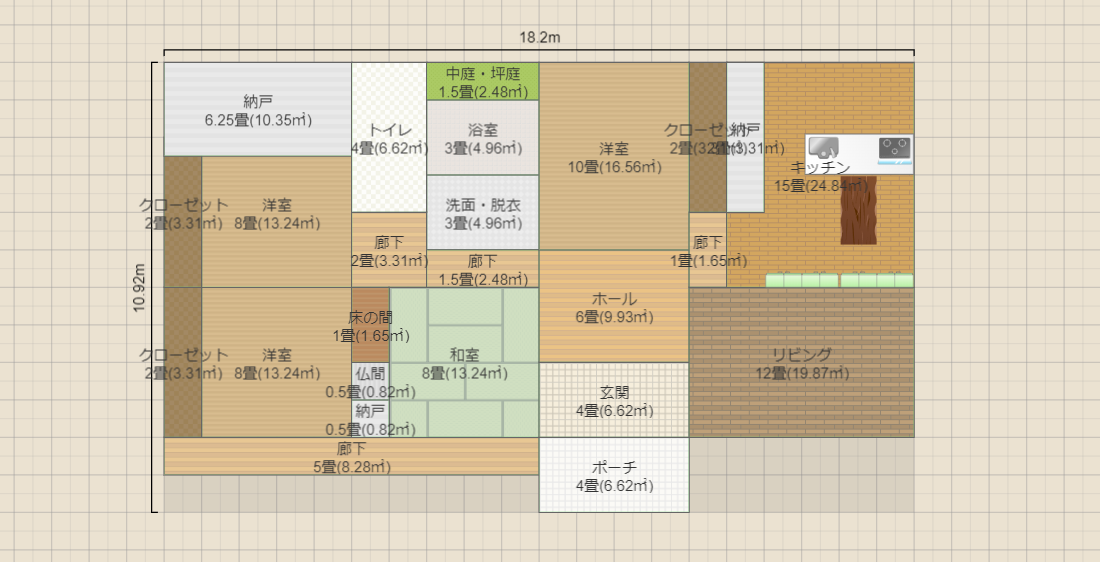Select the green 中庭・坪庭 courtyard area
Screen dimensions: 1100x562
point(483,81)
